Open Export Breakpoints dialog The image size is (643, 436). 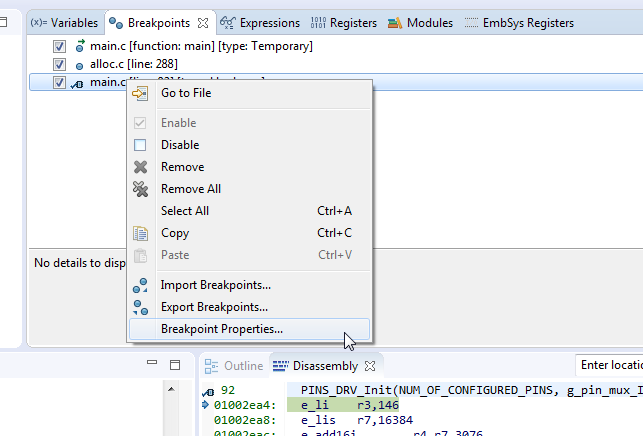[x=249, y=307]
